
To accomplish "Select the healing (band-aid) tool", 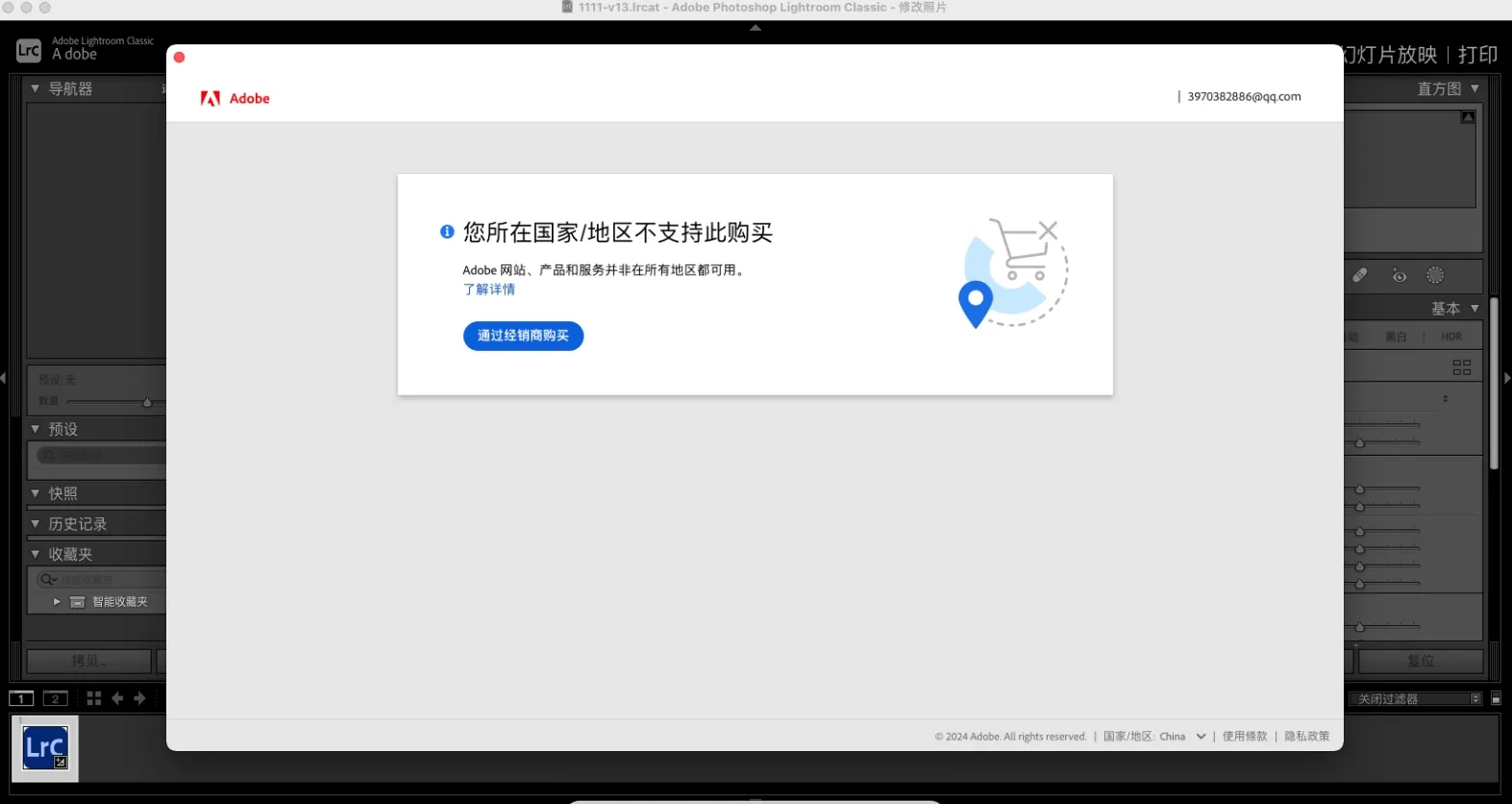I will (x=1360, y=276).
